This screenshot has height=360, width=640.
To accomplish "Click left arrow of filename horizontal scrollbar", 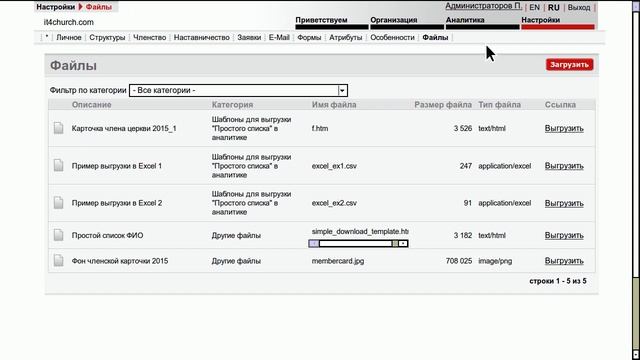I will 313,244.
